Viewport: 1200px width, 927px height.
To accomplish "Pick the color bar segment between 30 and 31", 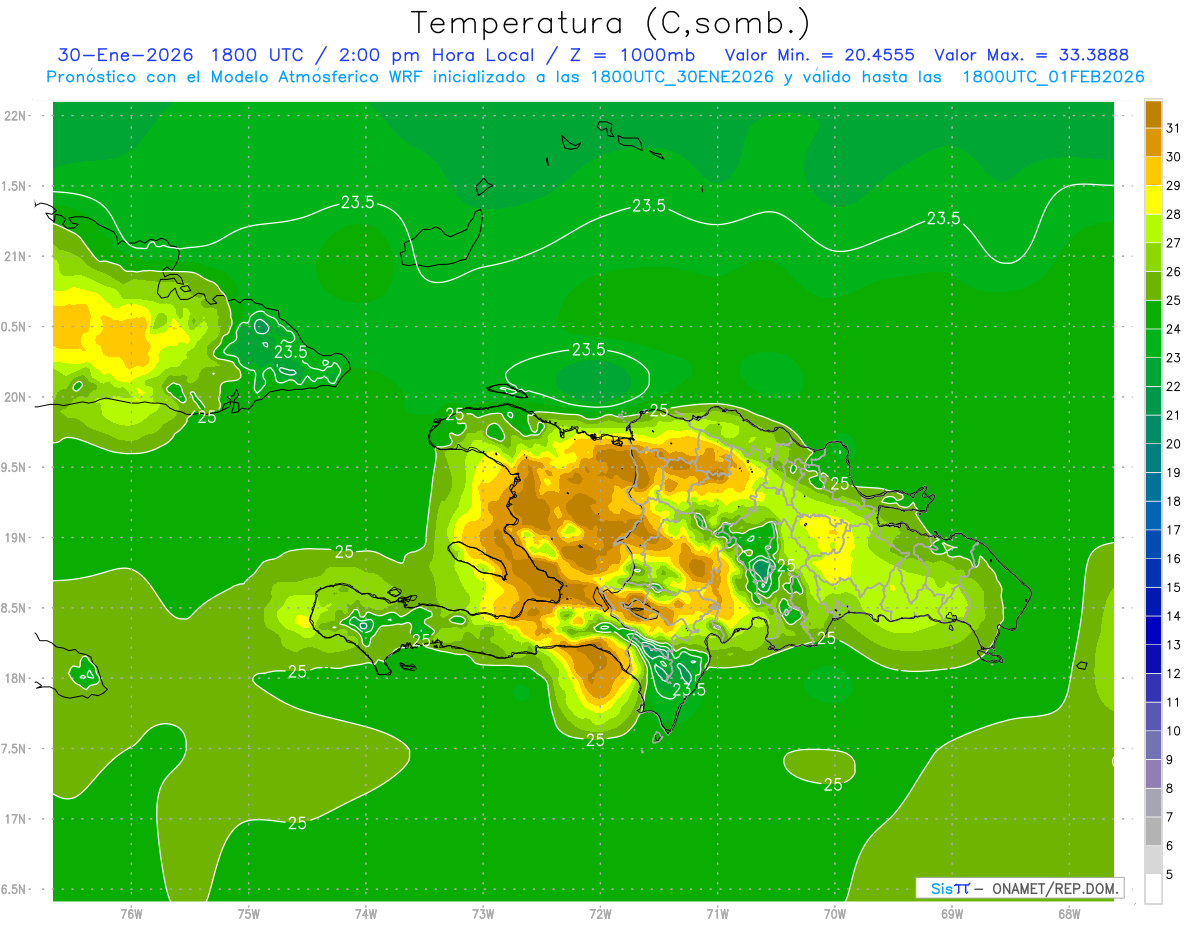I will click(x=1153, y=142).
